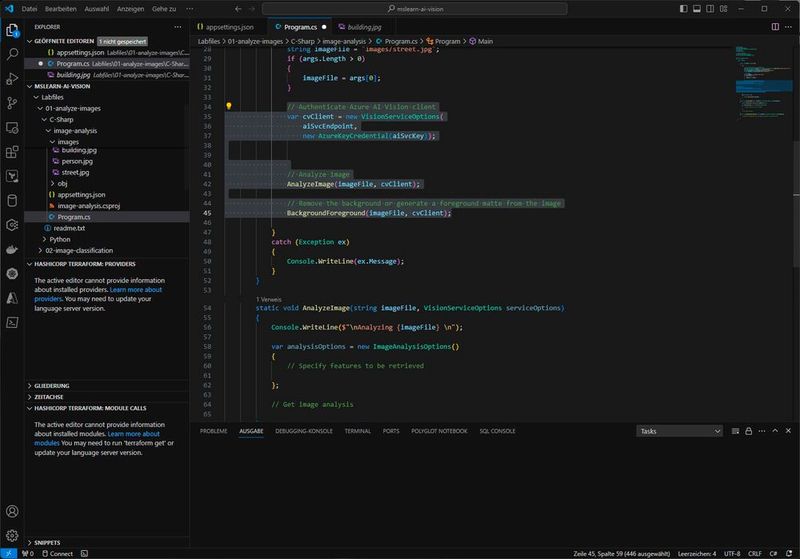Screen dimensions: 800x559
Task: Switch to the appsettings.json editor tab
Action: 230,27
